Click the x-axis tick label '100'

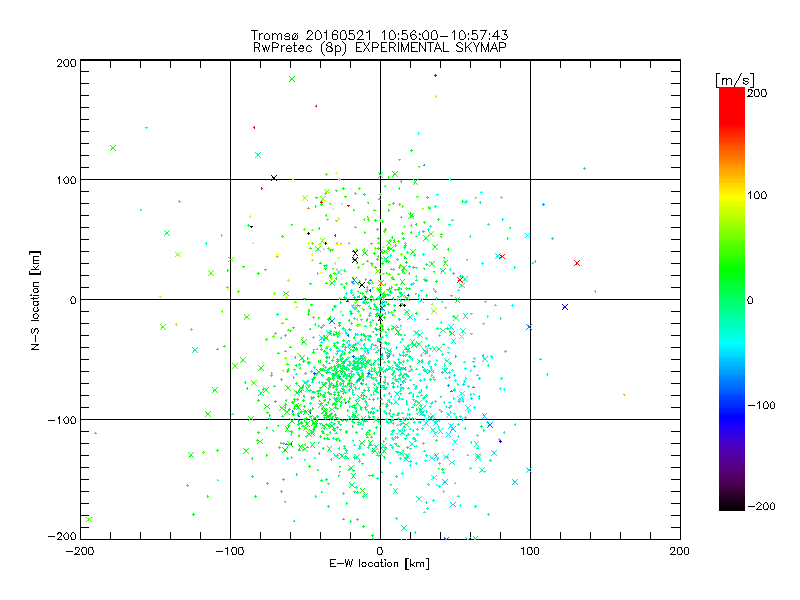click(x=530, y=551)
